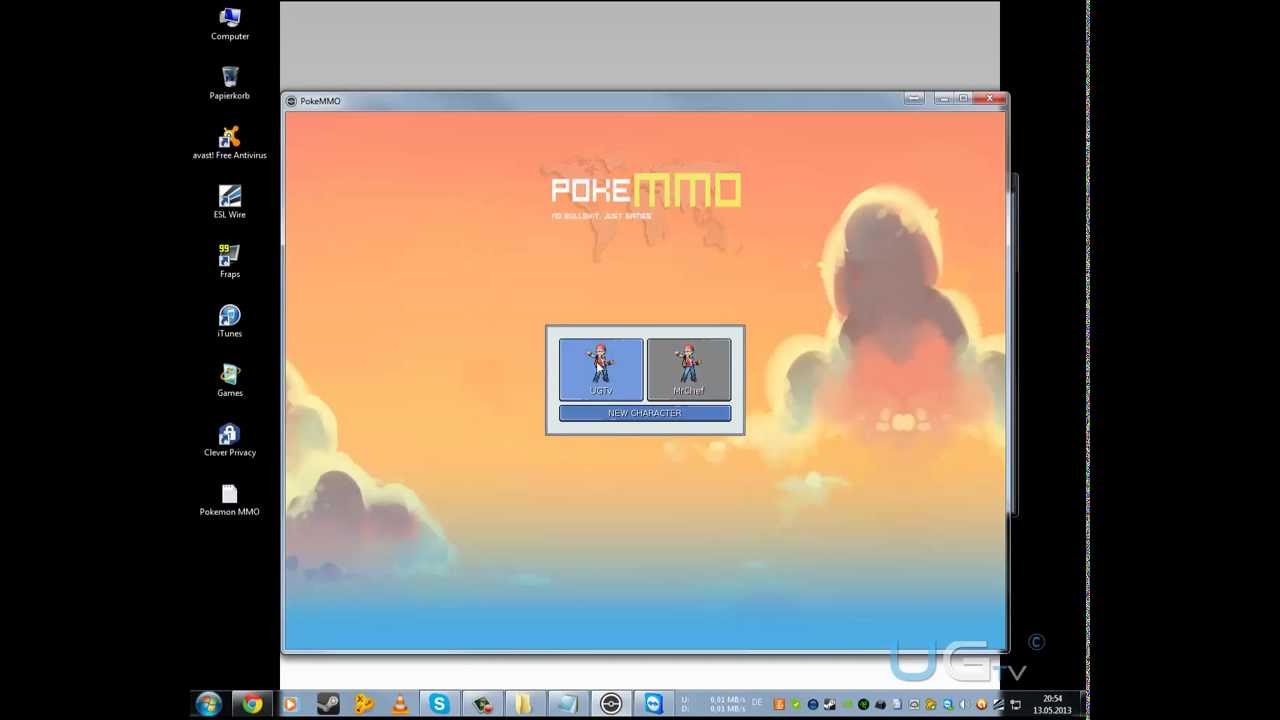Image resolution: width=1280 pixels, height=720 pixels.
Task: Select the ESL Wire desktop shortcut
Action: 230,202
